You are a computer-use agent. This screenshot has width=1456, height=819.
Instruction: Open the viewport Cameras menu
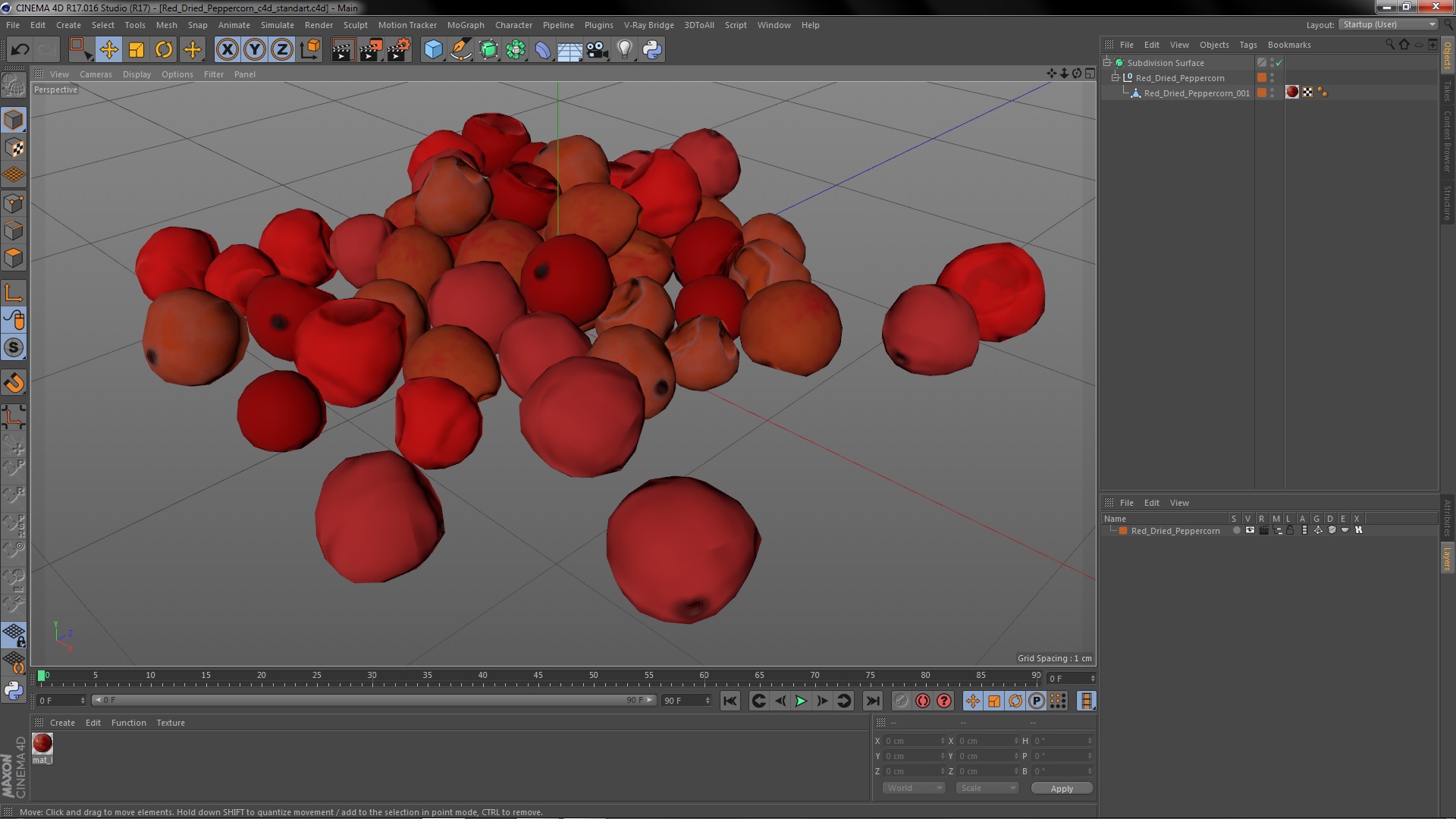tap(96, 74)
